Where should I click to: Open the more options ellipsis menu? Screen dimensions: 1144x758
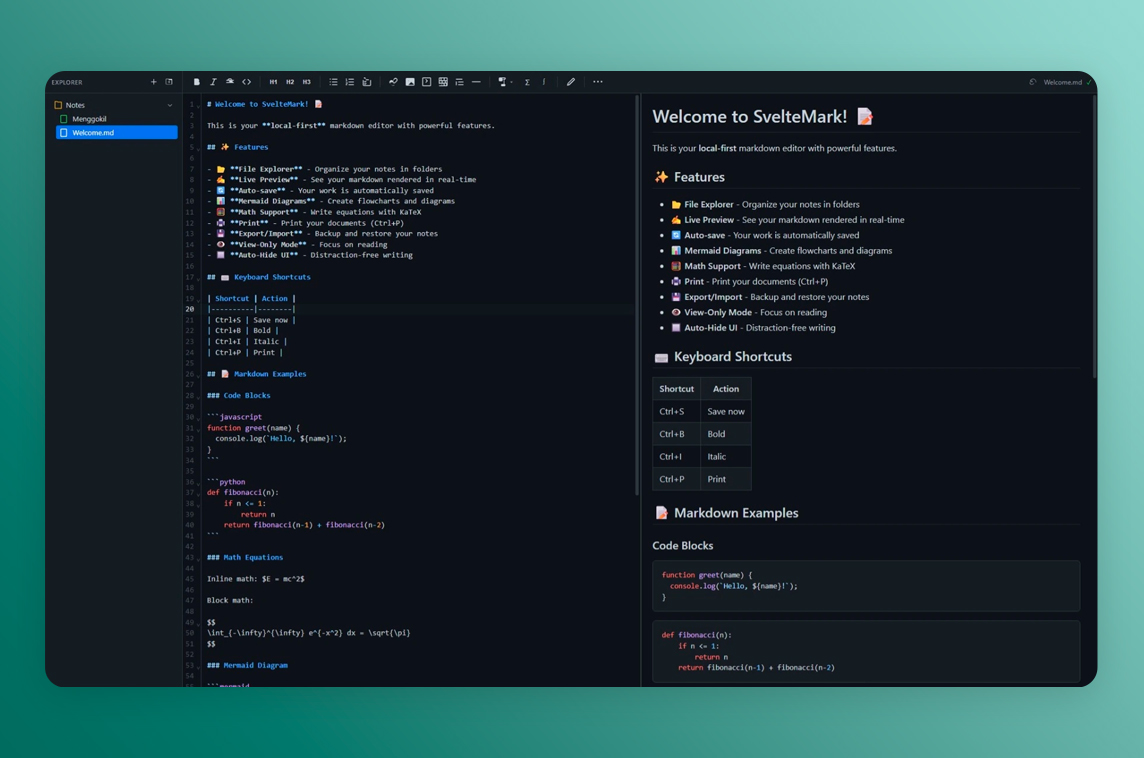598,82
